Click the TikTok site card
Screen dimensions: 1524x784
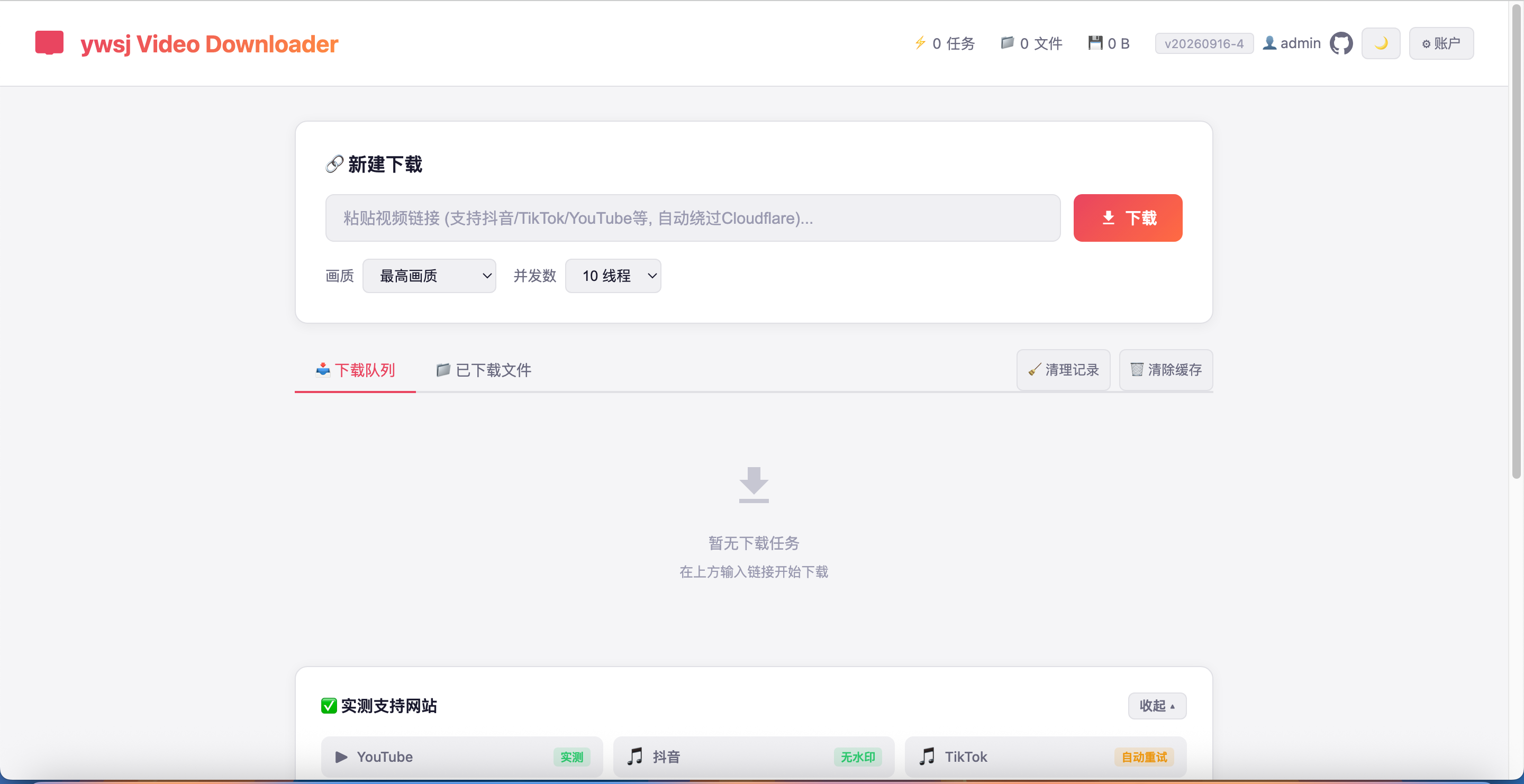(x=1046, y=757)
